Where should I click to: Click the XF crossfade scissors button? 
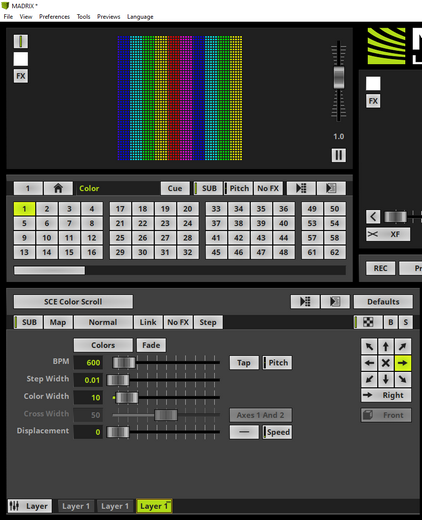(x=388, y=234)
